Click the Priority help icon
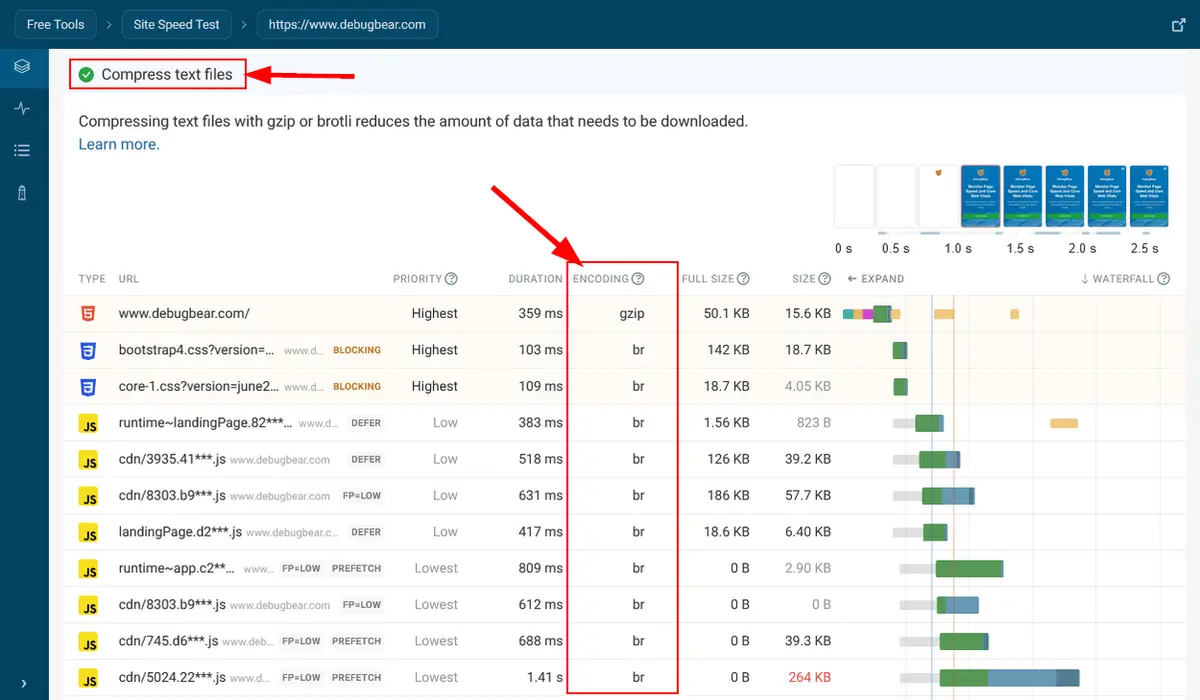 [451, 279]
